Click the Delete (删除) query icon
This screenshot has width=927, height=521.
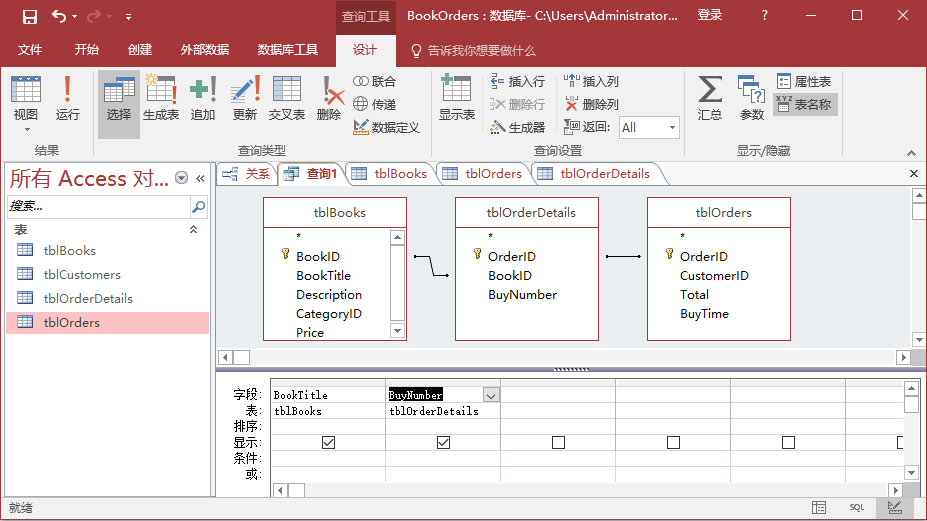pyautogui.click(x=329, y=98)
